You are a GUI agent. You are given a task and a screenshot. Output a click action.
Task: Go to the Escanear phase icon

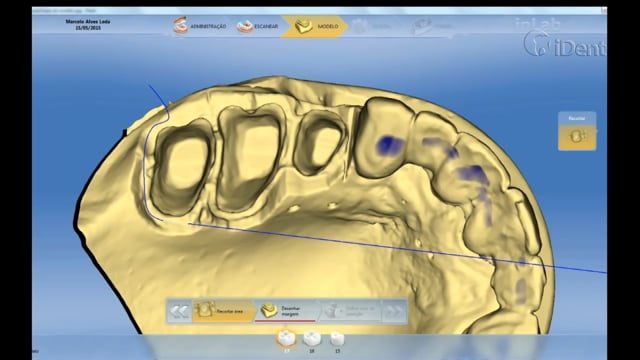click(244, 27)
